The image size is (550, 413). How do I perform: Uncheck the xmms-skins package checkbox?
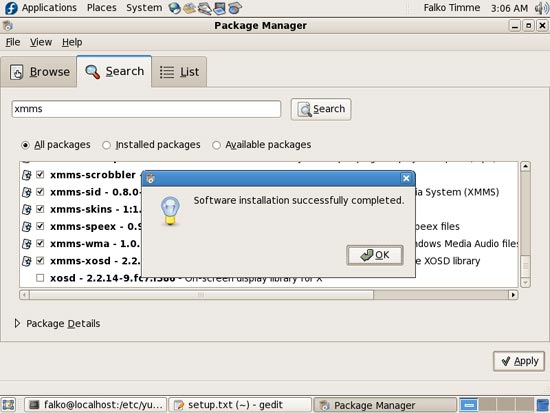click(40, 209)
